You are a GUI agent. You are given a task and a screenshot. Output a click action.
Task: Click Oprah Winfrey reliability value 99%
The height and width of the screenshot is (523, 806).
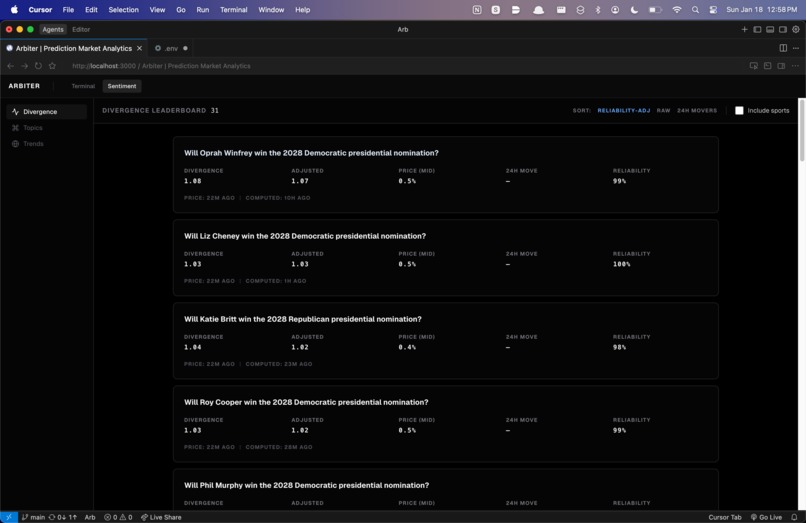pyautogui.click(x=619, y=181)
